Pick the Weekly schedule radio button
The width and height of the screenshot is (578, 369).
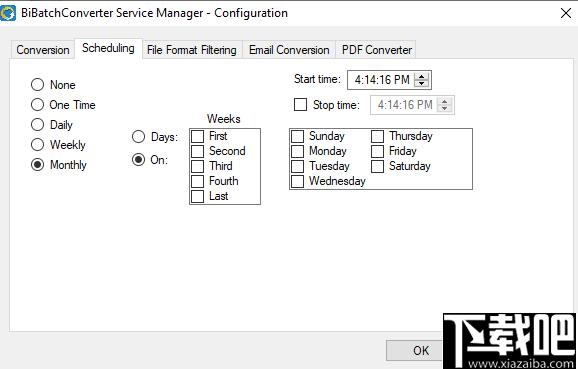(38, 145)
